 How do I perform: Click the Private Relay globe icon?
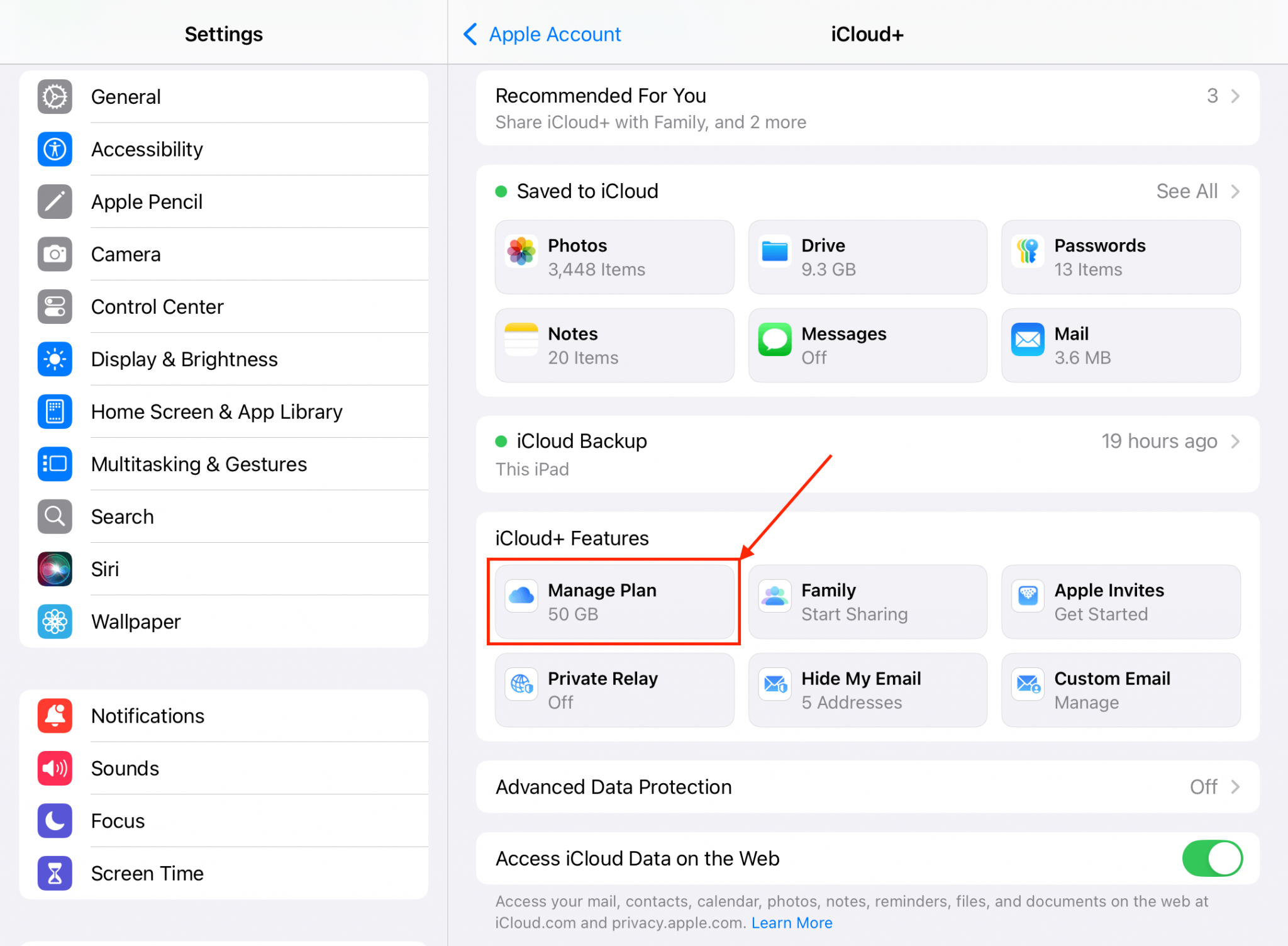521,685
